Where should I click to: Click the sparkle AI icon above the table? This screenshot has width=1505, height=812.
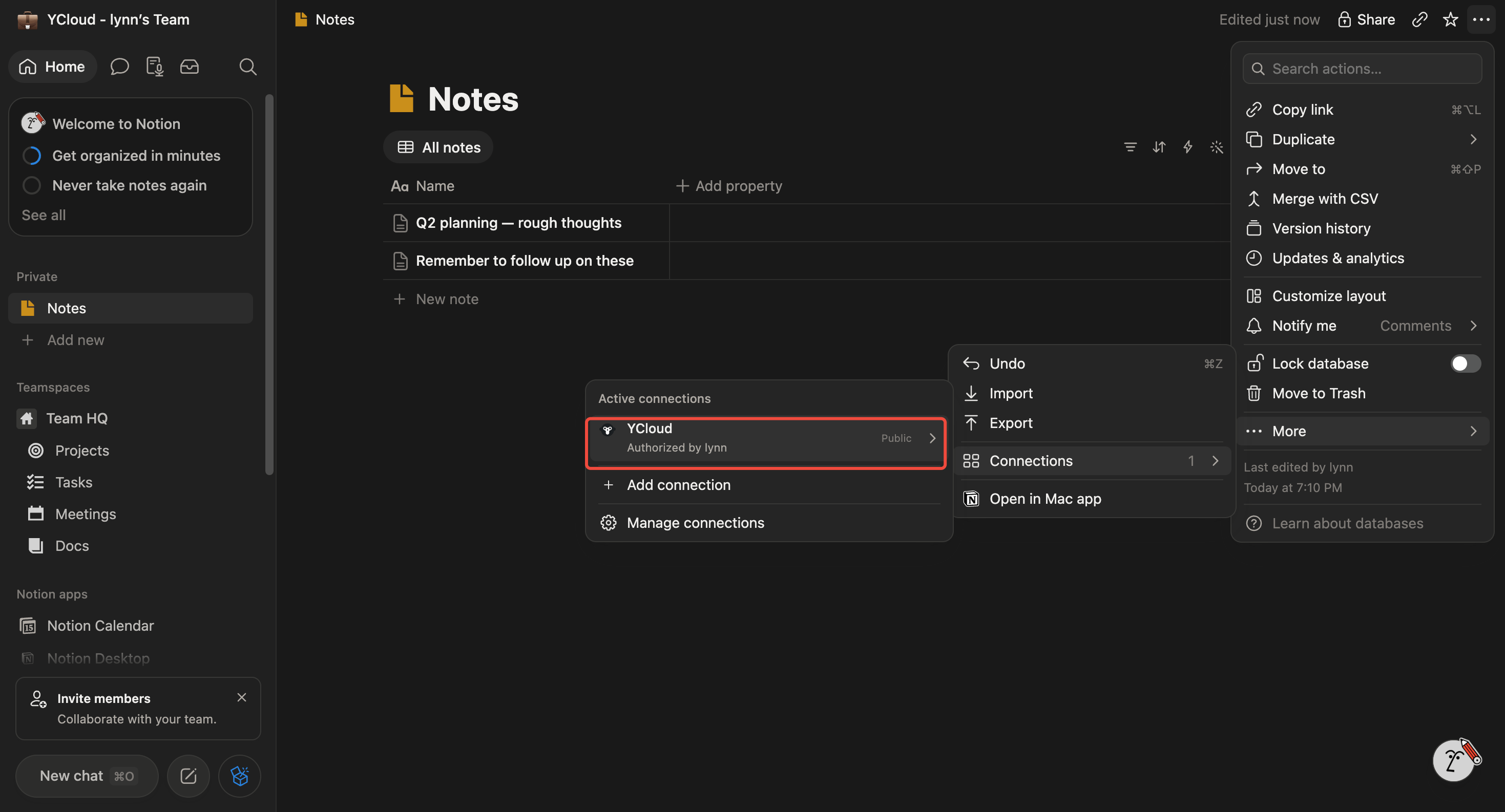1217,147
